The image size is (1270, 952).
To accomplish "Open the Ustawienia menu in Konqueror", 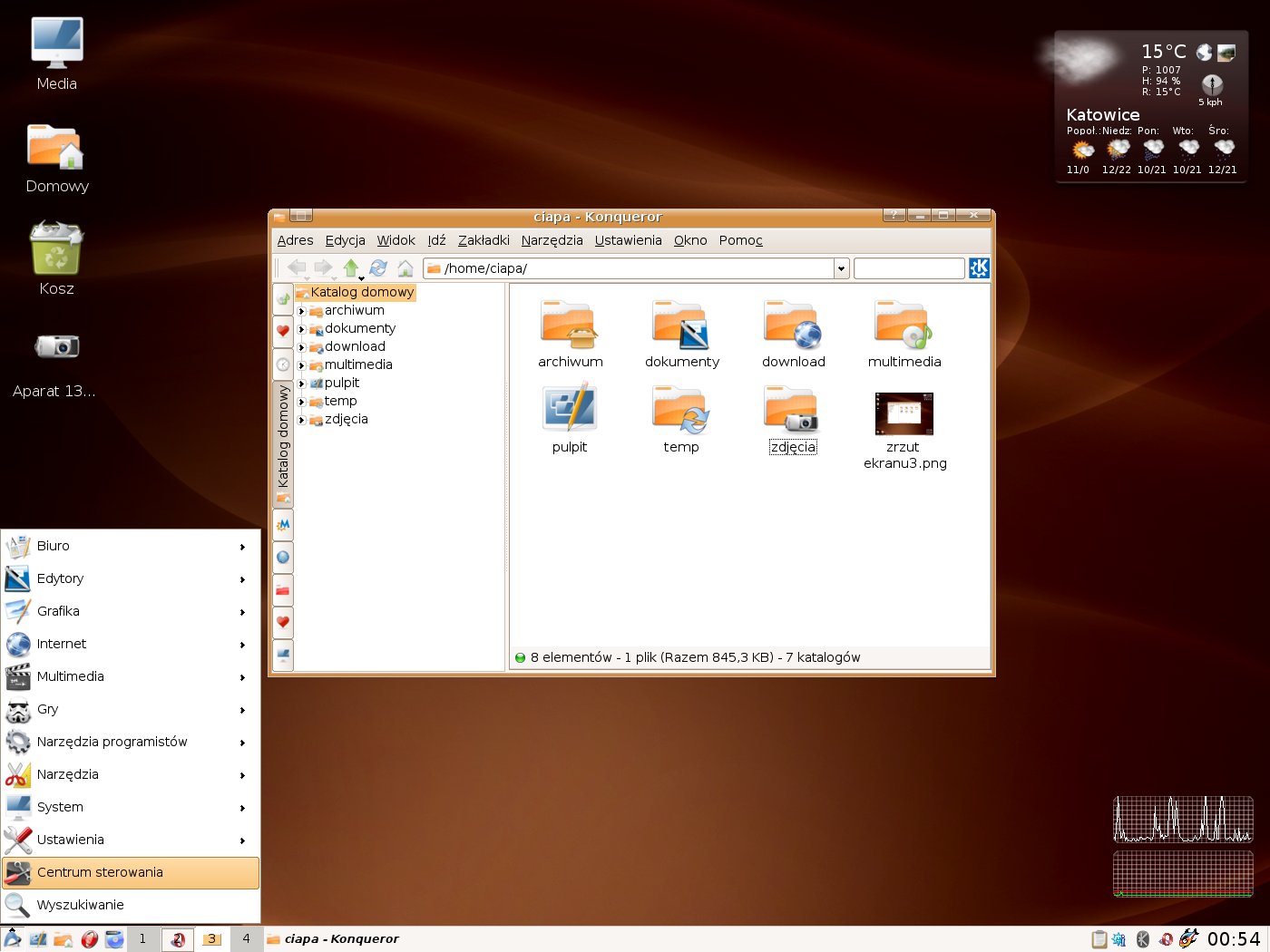I will (628, 240).
